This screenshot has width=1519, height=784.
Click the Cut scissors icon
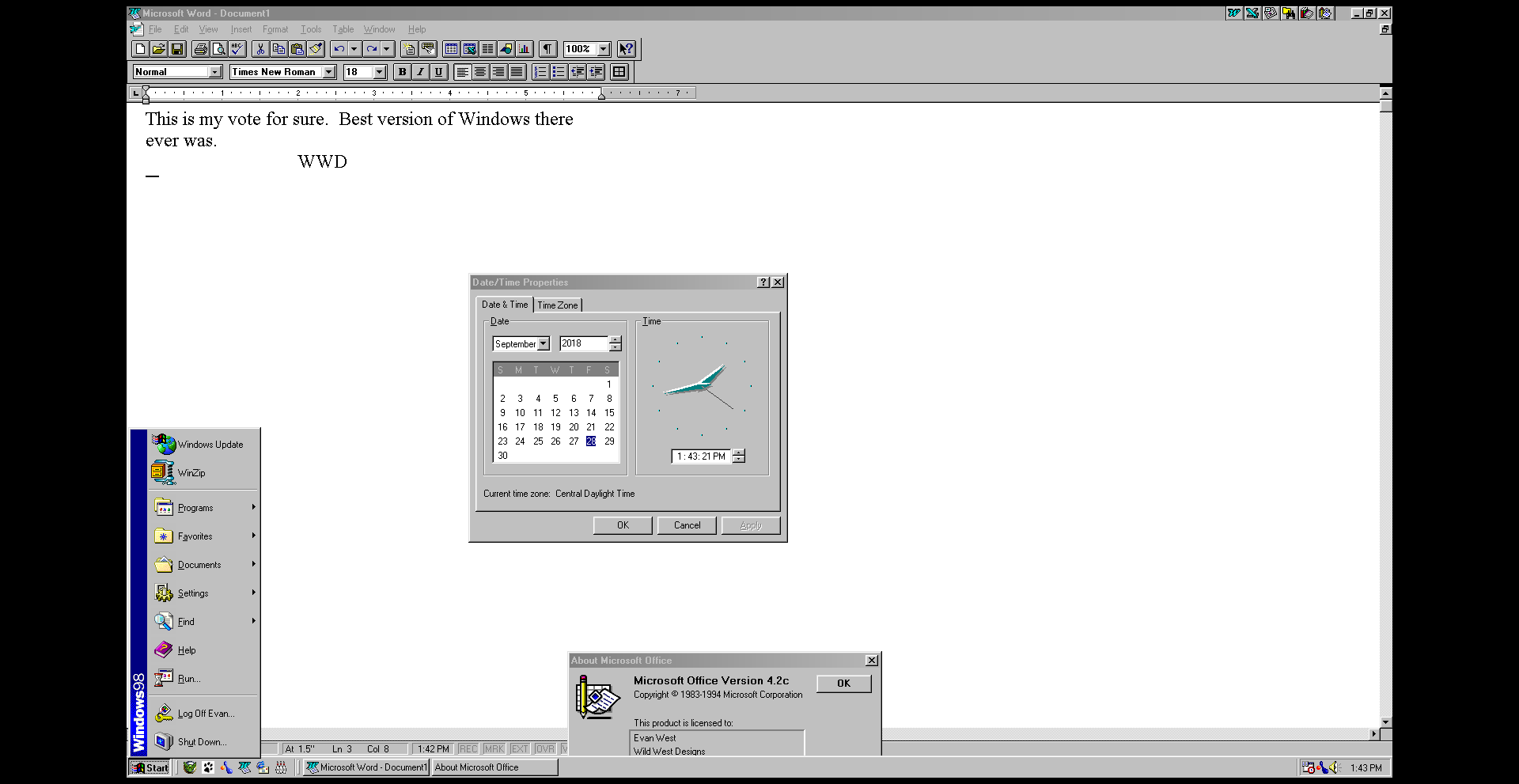click(x=260, y=49)
